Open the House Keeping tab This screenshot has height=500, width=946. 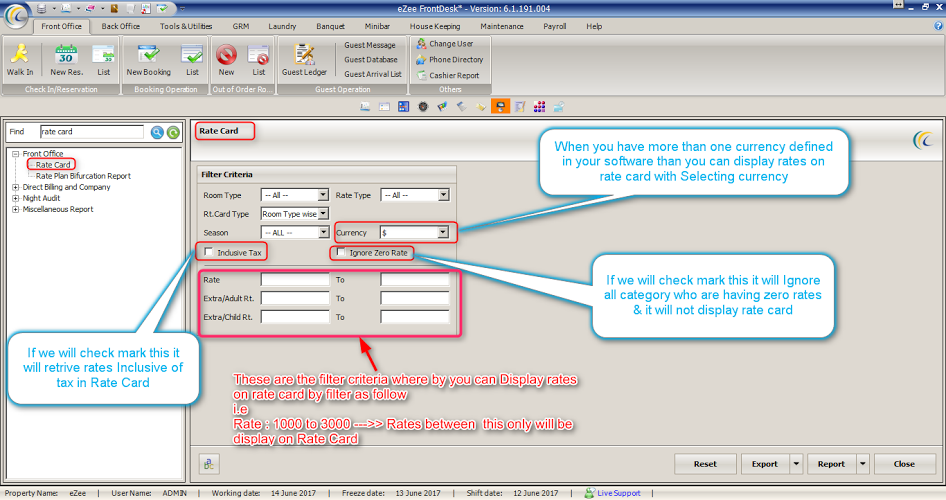click(x=435, y=27)
